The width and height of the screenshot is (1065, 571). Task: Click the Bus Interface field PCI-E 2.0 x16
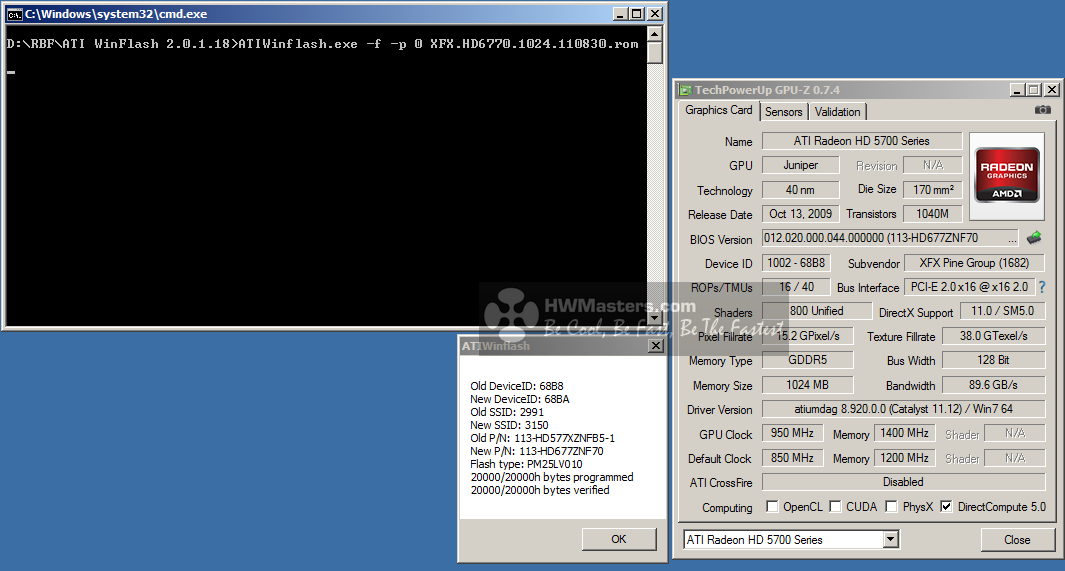pos(969,287)
